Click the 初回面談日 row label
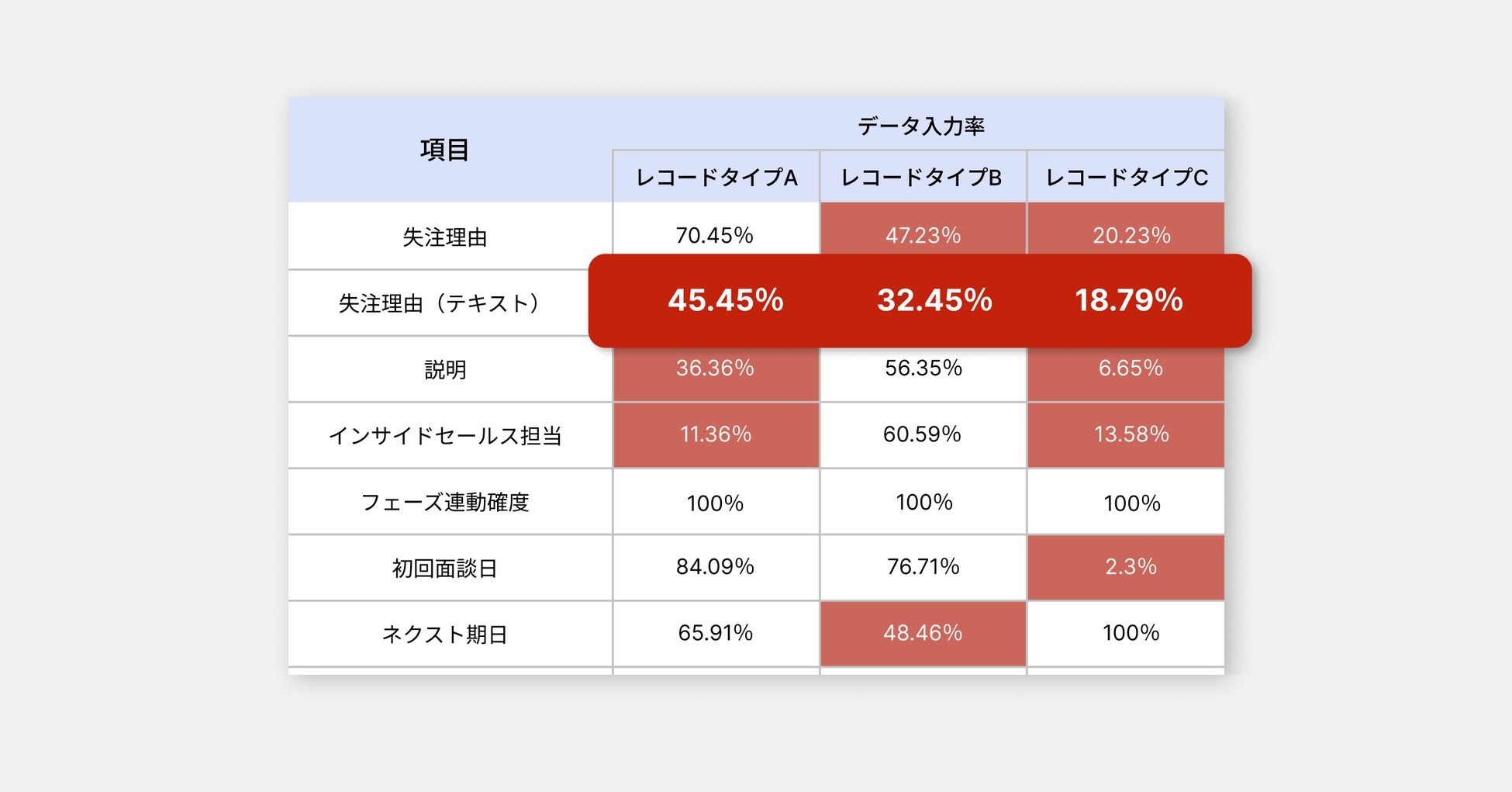This screenshot has height=792, width=1512. point(444,568)
